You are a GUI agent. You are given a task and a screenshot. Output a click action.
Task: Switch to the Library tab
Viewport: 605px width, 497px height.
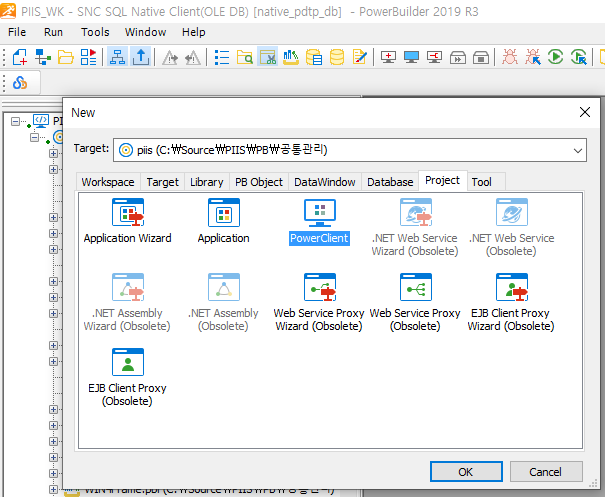click(x=207, y=182)
